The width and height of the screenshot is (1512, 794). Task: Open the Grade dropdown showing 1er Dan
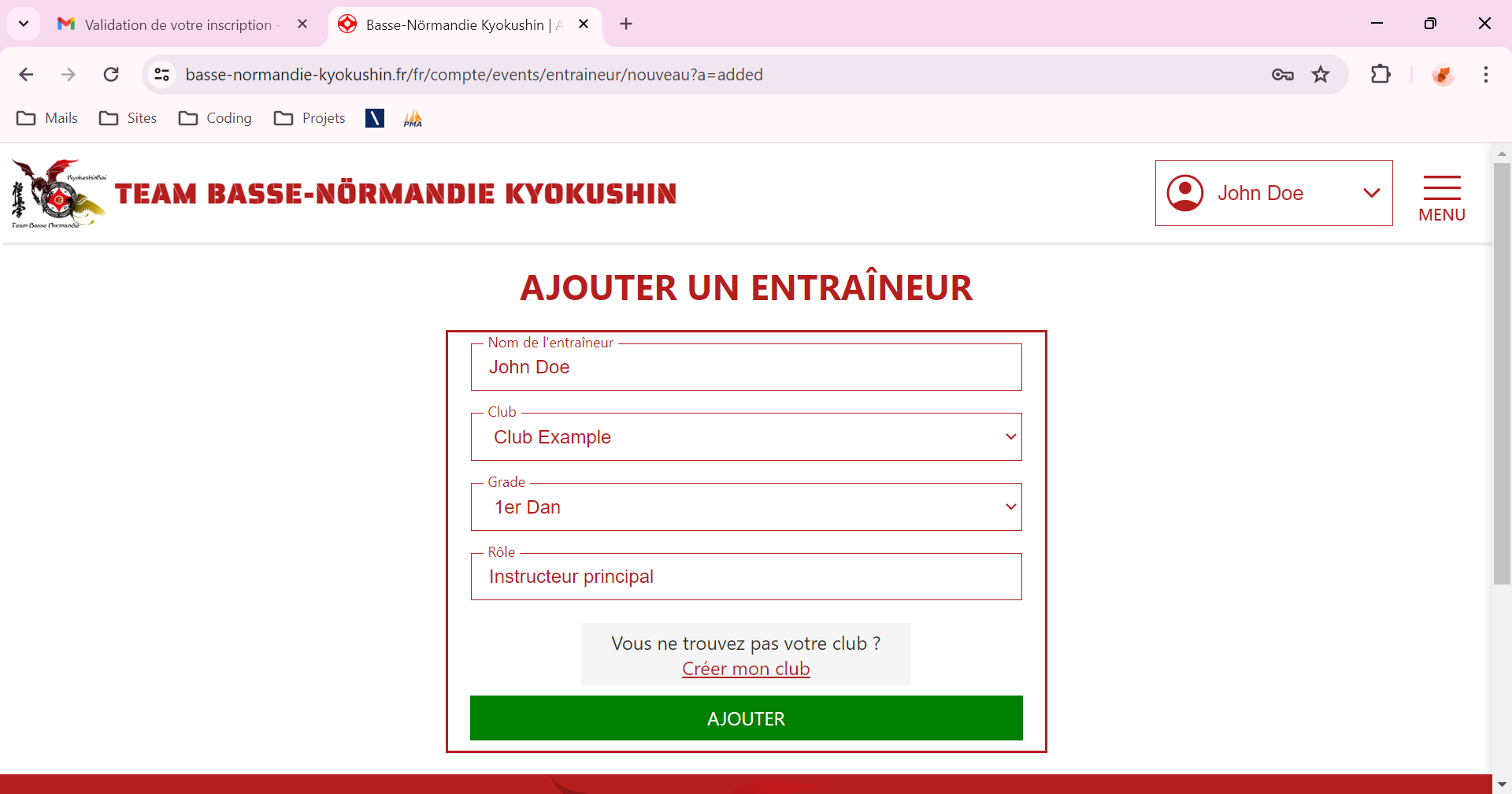[x=746, y=507]
